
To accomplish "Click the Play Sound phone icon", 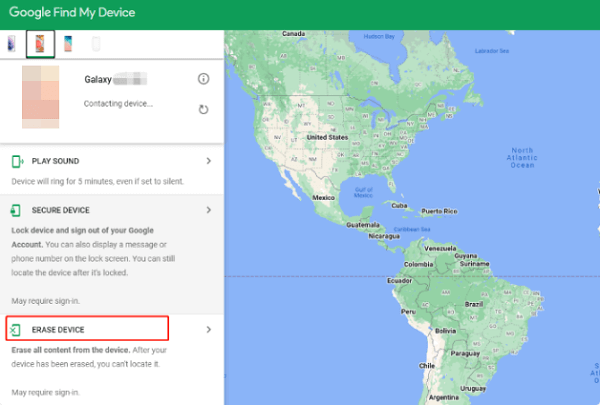I will [18, 161].
